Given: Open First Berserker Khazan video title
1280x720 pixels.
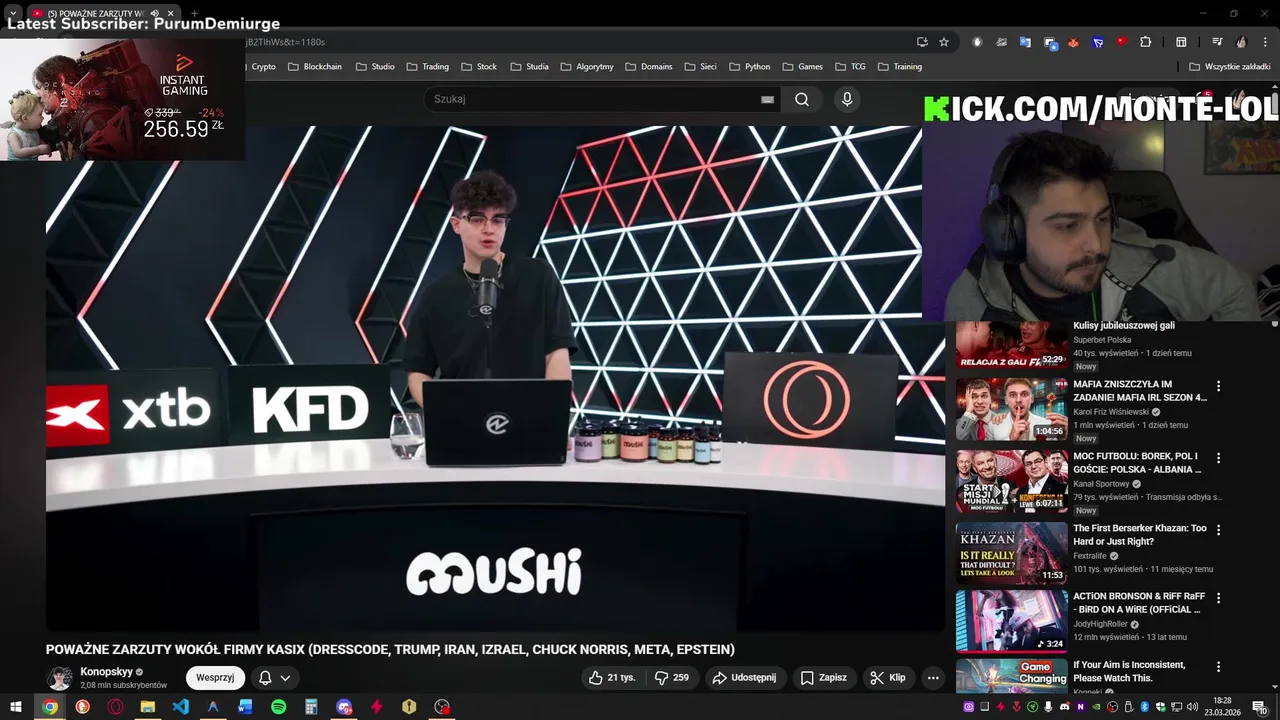Looking at the screenshot, I should click(x=1140, y=534).
